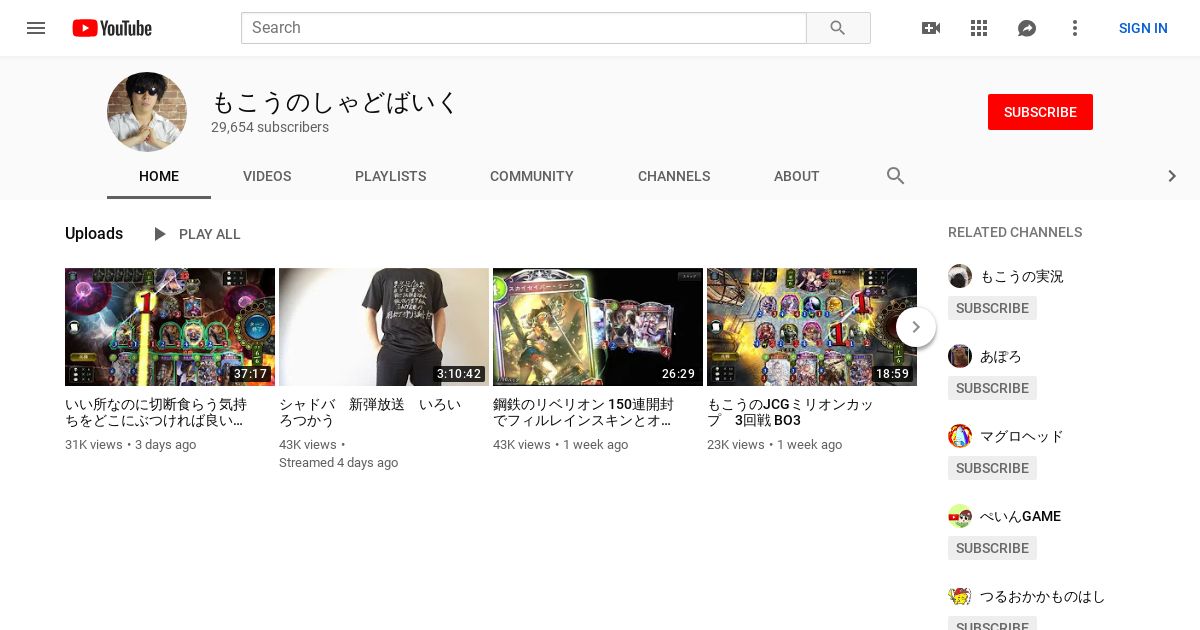
Task: Open the 26:29 video thumbnail
Action: tap(598, 327)
